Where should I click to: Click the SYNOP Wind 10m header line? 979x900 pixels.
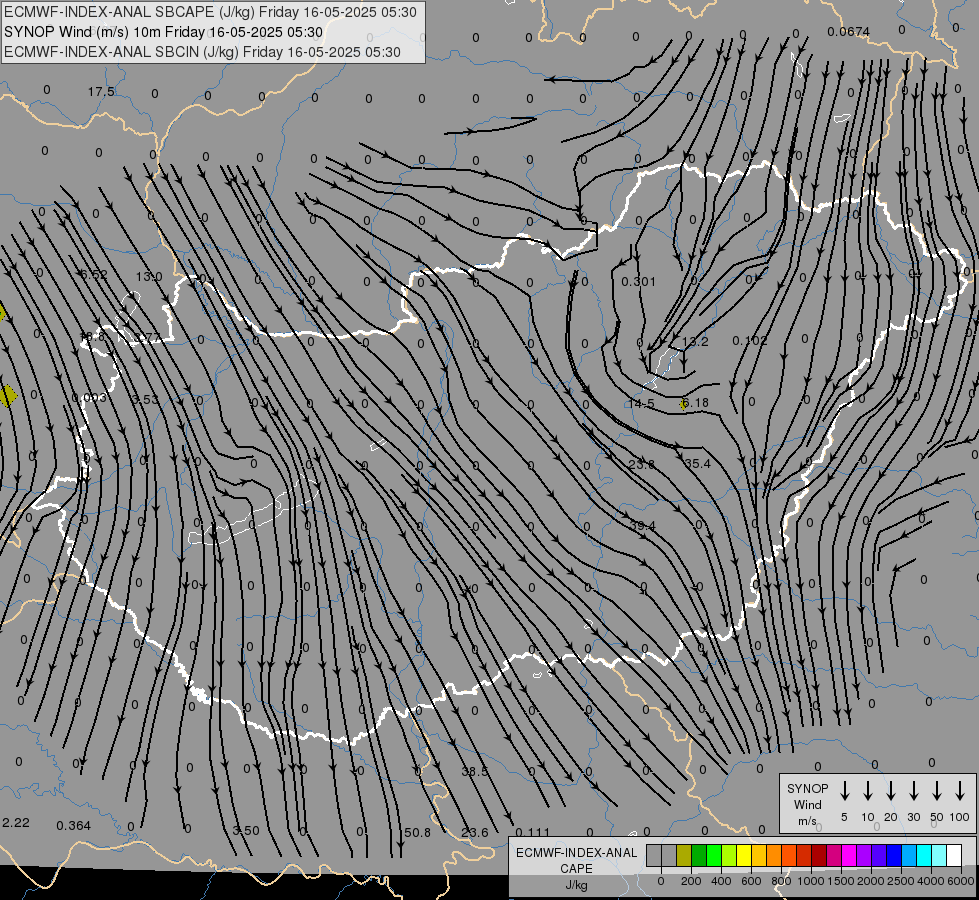164,32
